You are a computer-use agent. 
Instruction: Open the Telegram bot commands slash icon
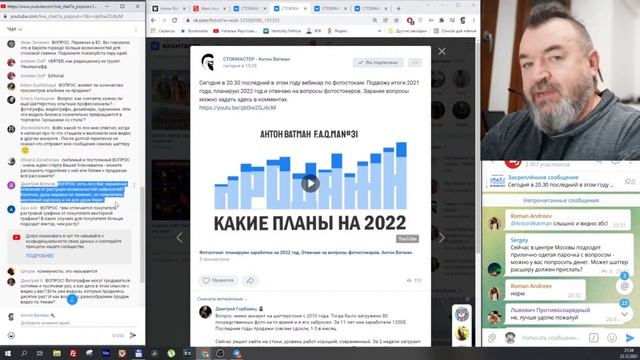click(593, 338)
